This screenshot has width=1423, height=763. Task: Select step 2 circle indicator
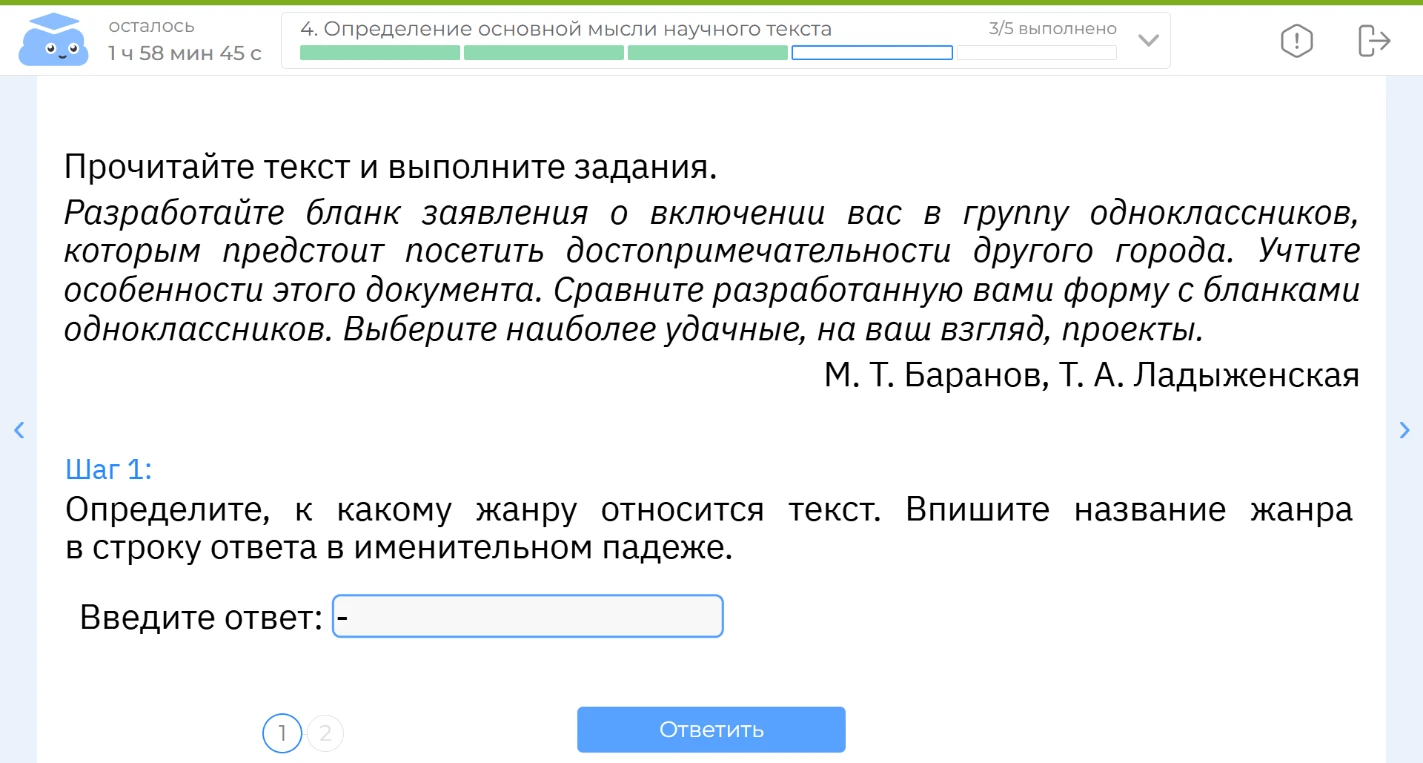click(x=325, y=734)
